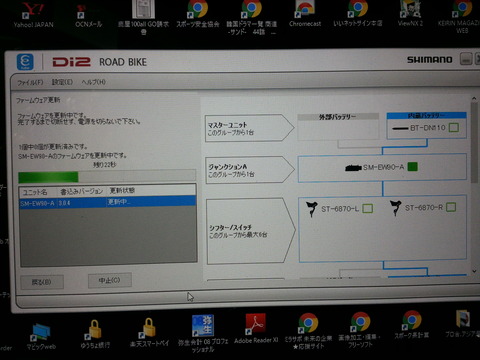Click the 外部バッテリー header
Image resolution: width=480 pixels, height=360 pixels.
[x=338, y=117]
